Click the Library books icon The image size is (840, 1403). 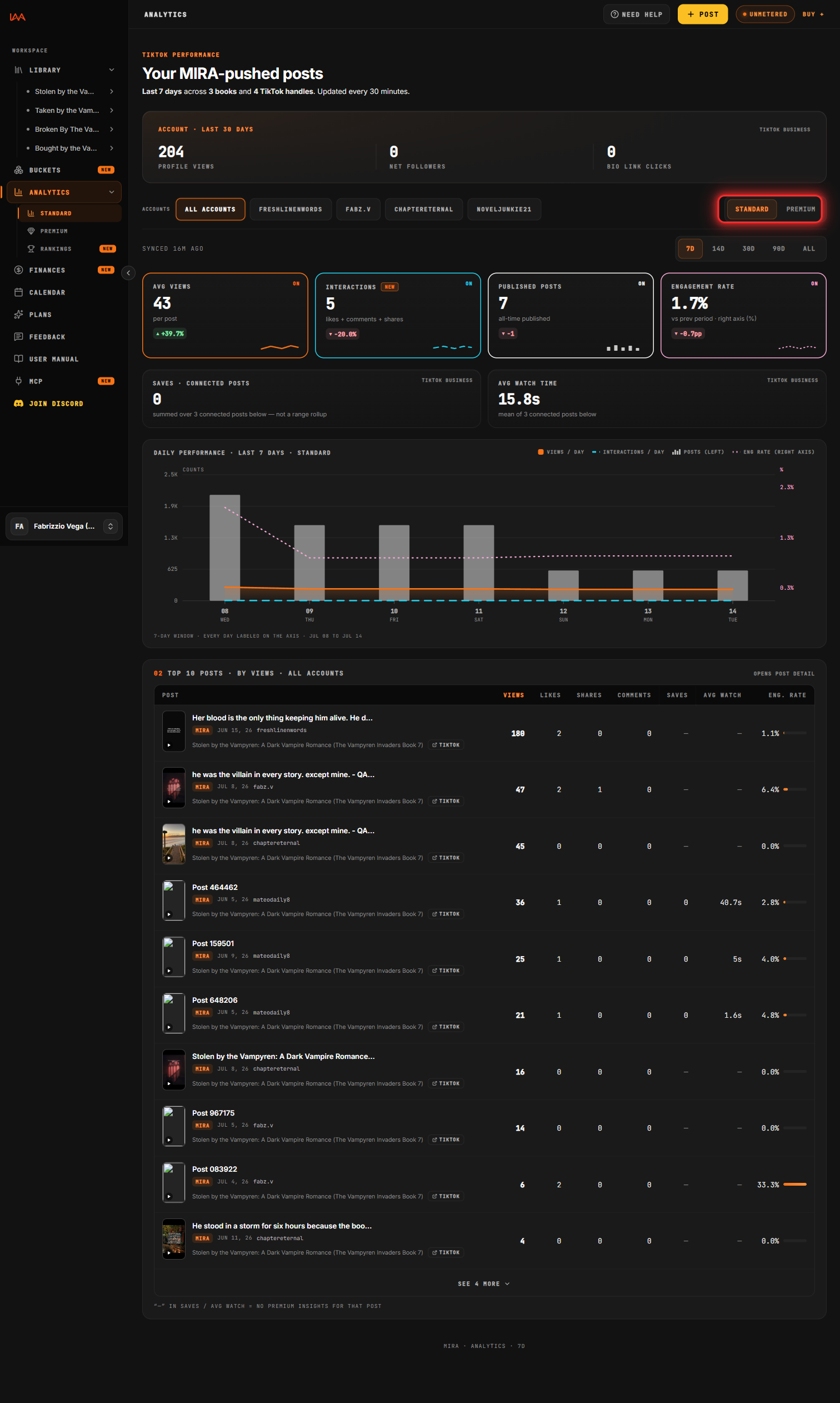[x=19, y=70]
